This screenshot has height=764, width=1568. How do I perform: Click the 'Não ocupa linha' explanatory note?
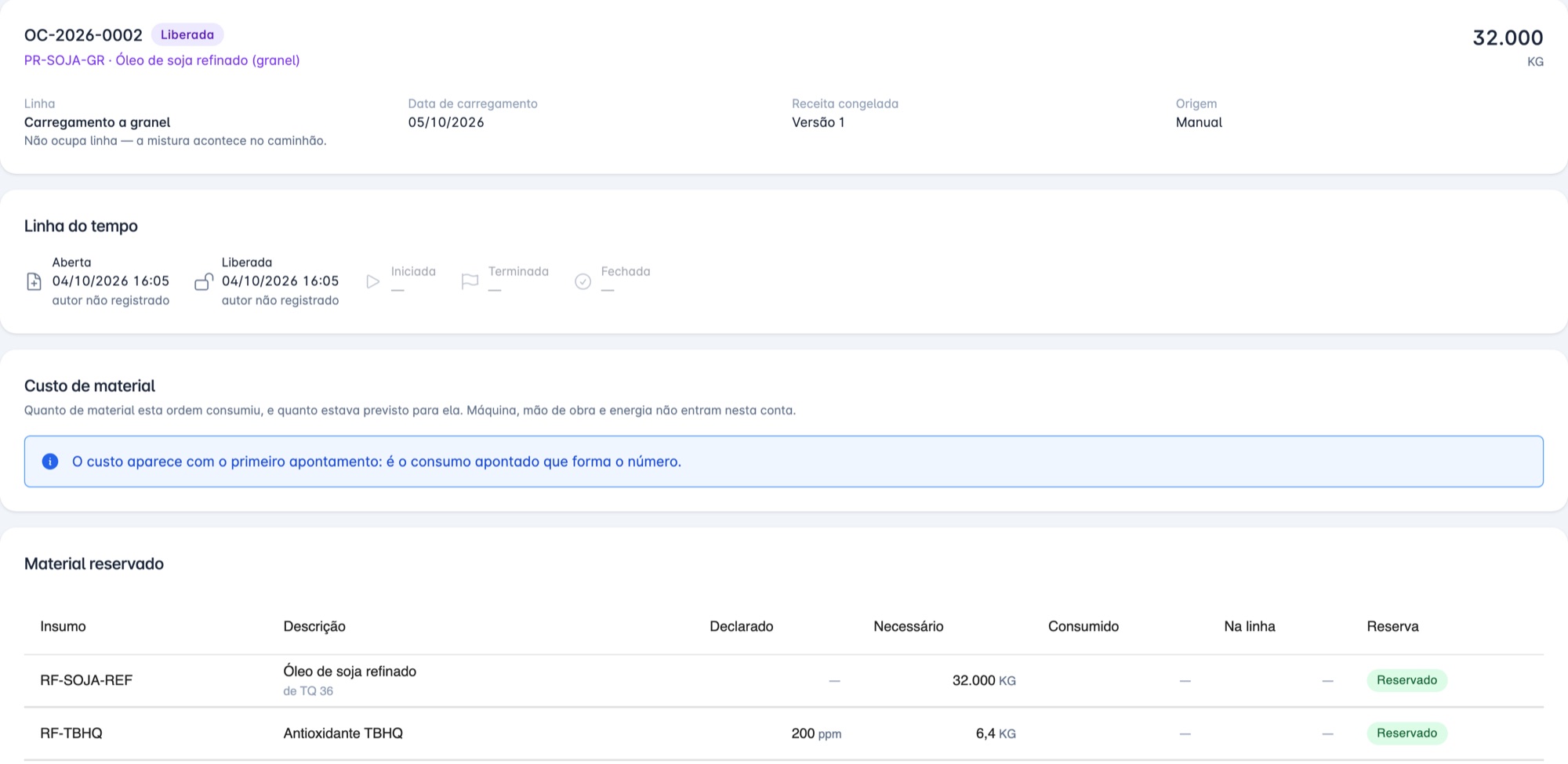[175, 141]
